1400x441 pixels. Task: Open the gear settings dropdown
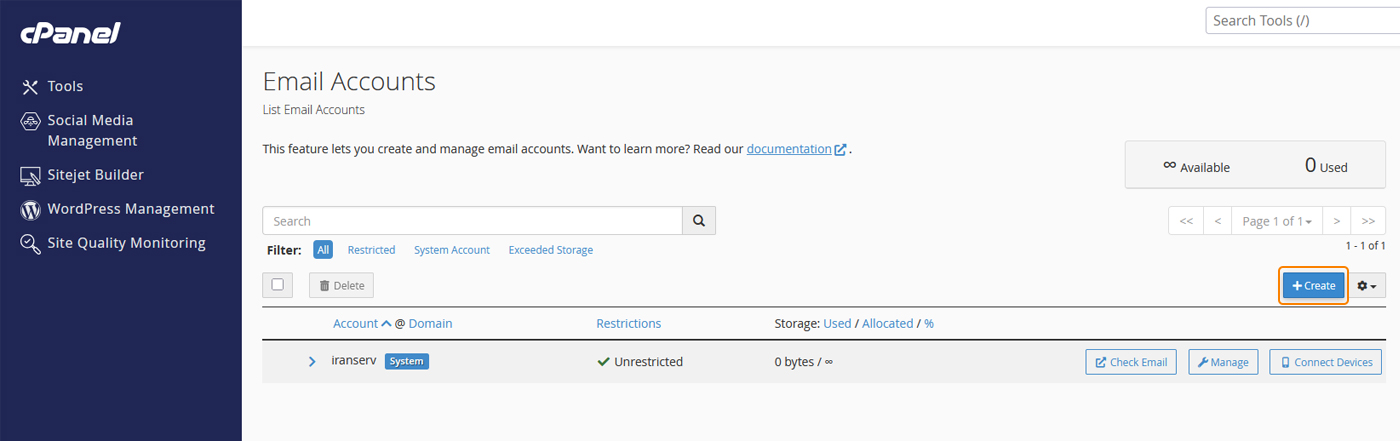(x=1367, y=286)
